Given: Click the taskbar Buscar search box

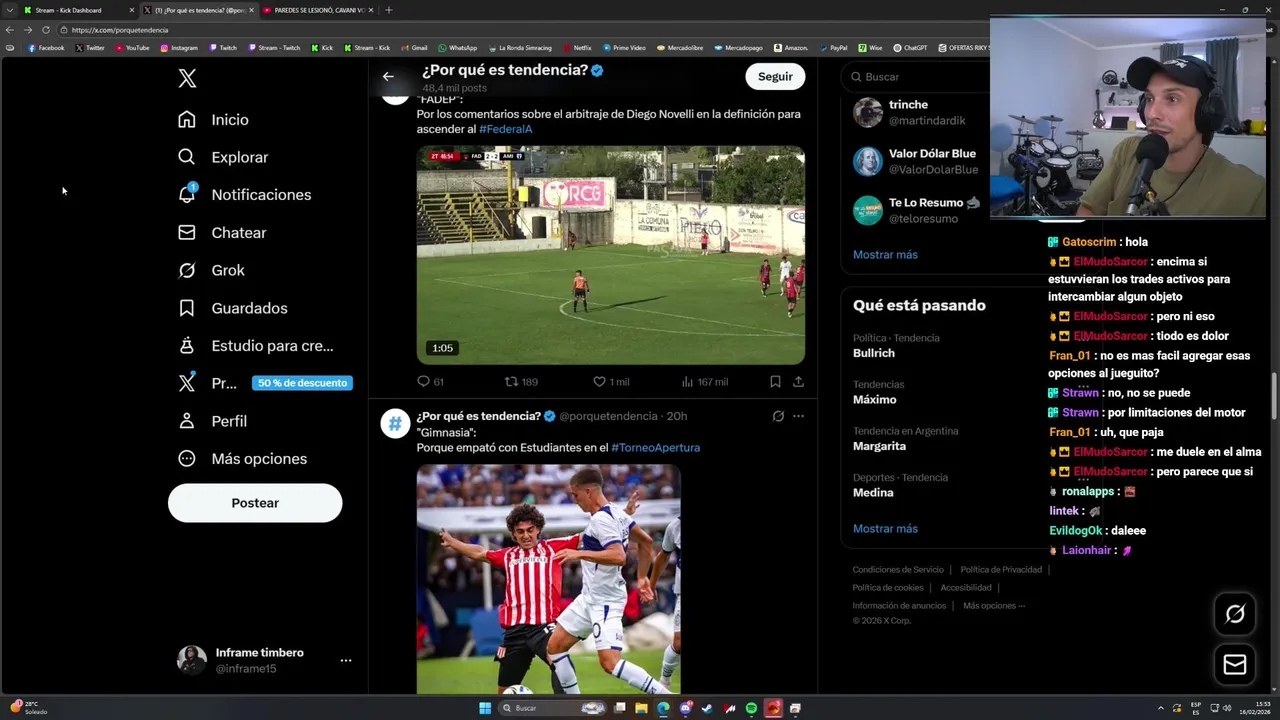Looking at the screenshot, I should click(553, 708).
